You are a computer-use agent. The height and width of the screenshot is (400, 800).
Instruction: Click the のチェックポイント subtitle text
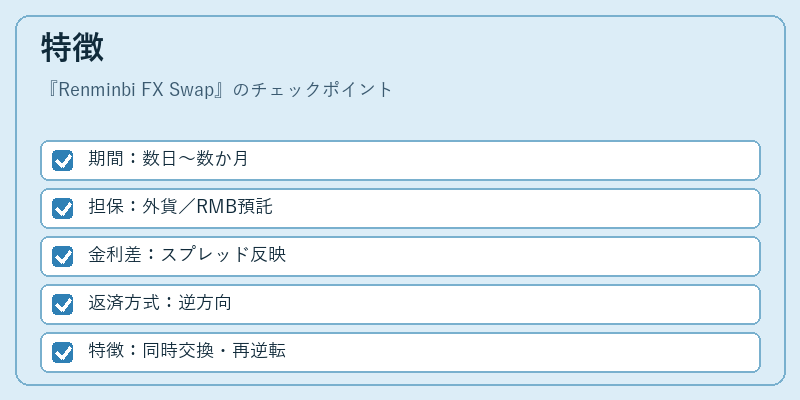(313, 90)
